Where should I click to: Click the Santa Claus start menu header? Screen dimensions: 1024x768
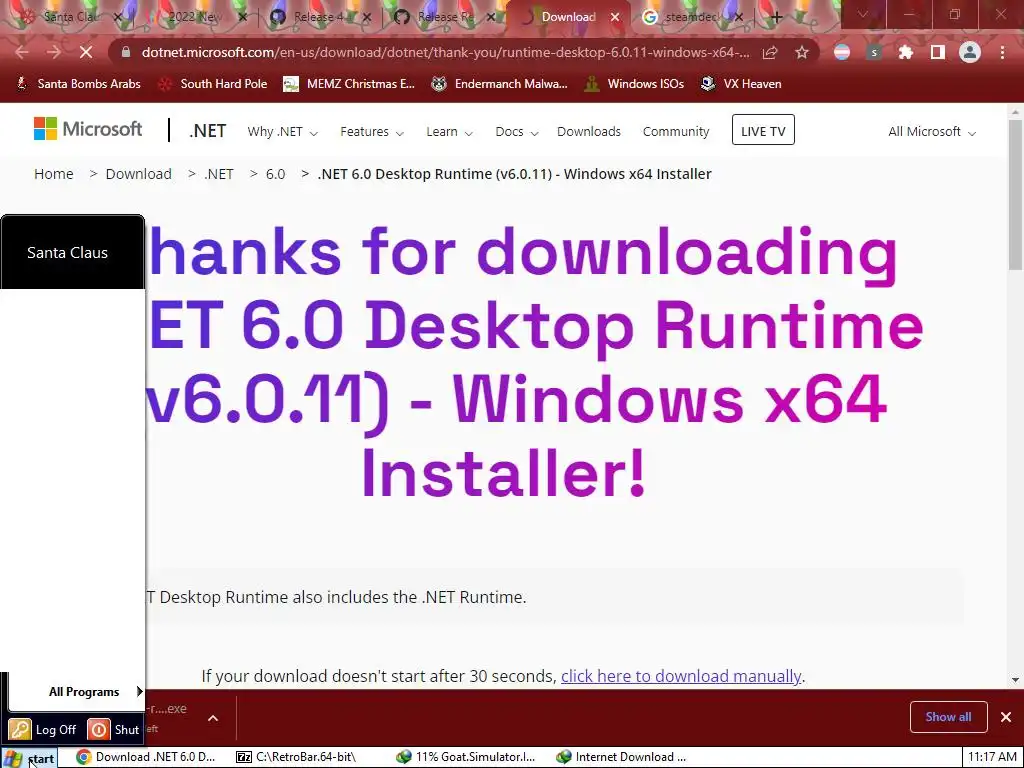(x=72, y=252)
